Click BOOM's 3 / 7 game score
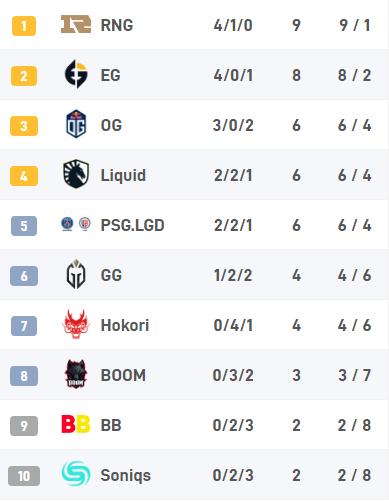Screen dimensions: 389x501 click(354, 375)
